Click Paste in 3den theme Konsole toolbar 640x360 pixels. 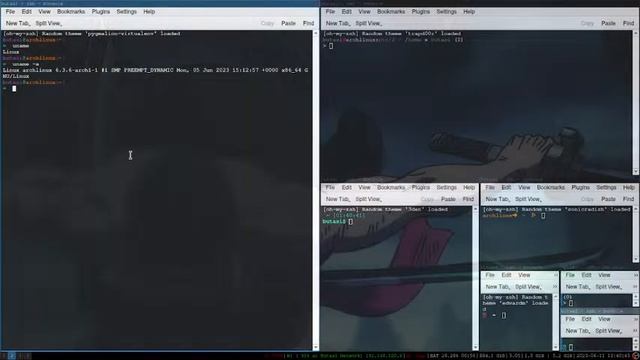tap(448, 199)
